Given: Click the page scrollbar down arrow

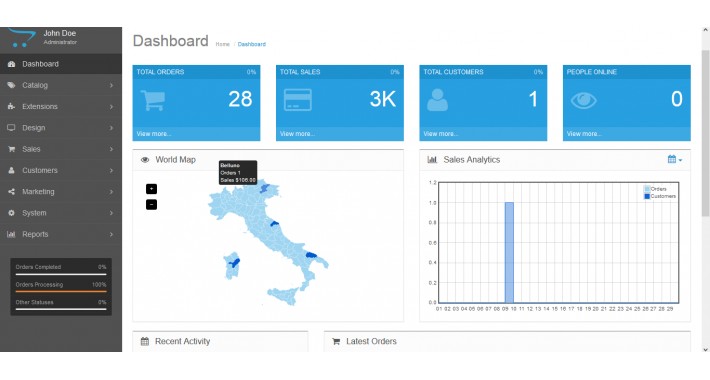Looking at the screenshot, I should coord(705,349).
